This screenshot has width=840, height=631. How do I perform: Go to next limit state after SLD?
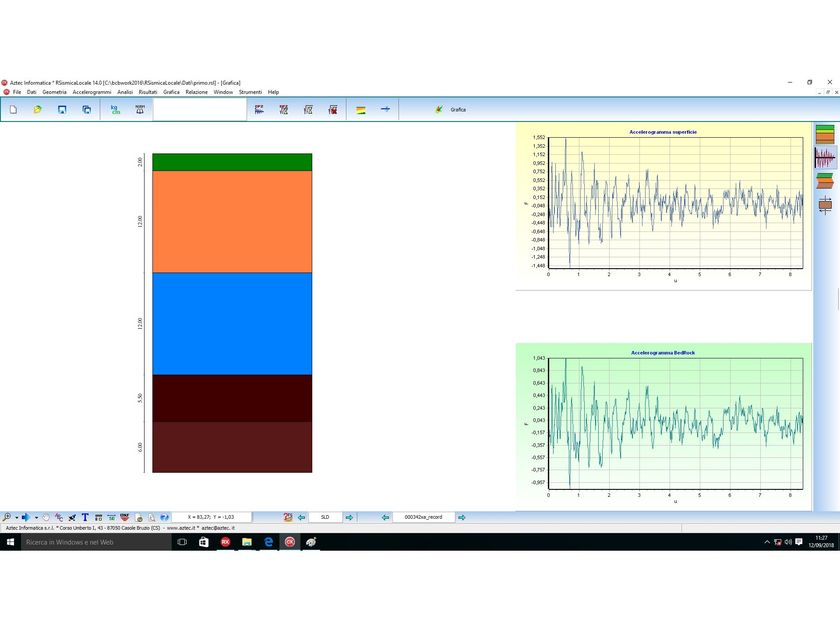349,517
